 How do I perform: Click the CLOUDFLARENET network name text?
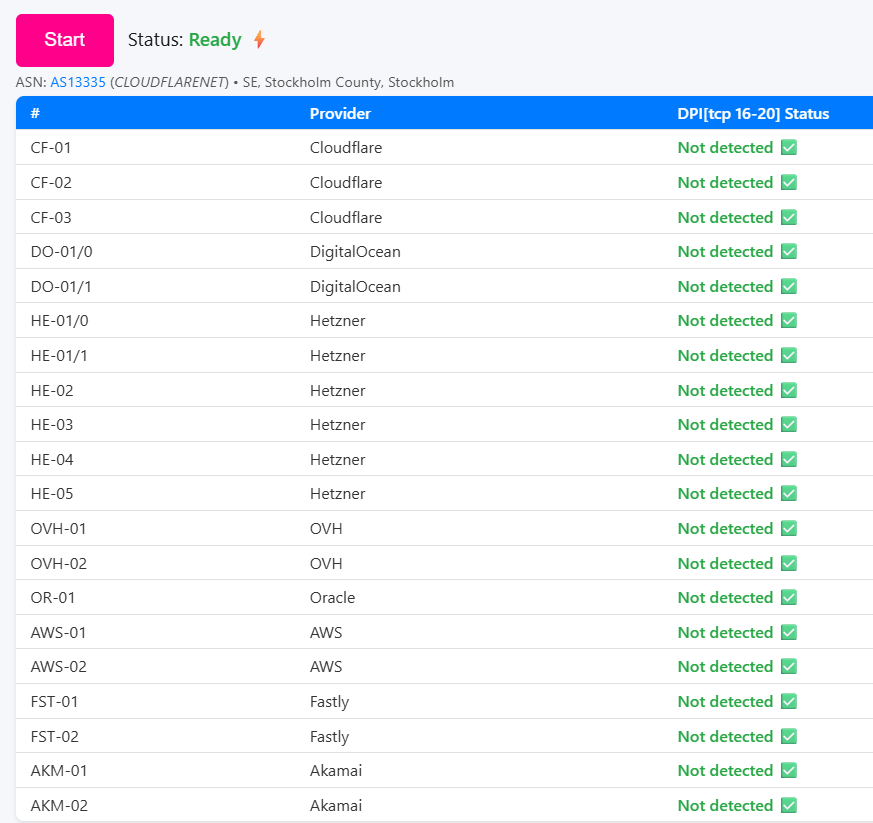pyautogui.click(x=169, y=82)
